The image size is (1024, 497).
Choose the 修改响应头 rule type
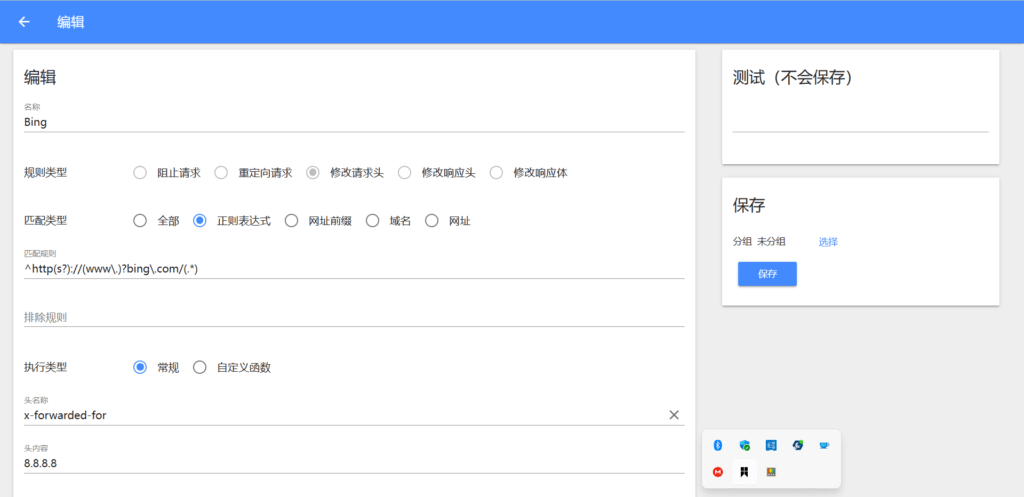click(405, 172)
